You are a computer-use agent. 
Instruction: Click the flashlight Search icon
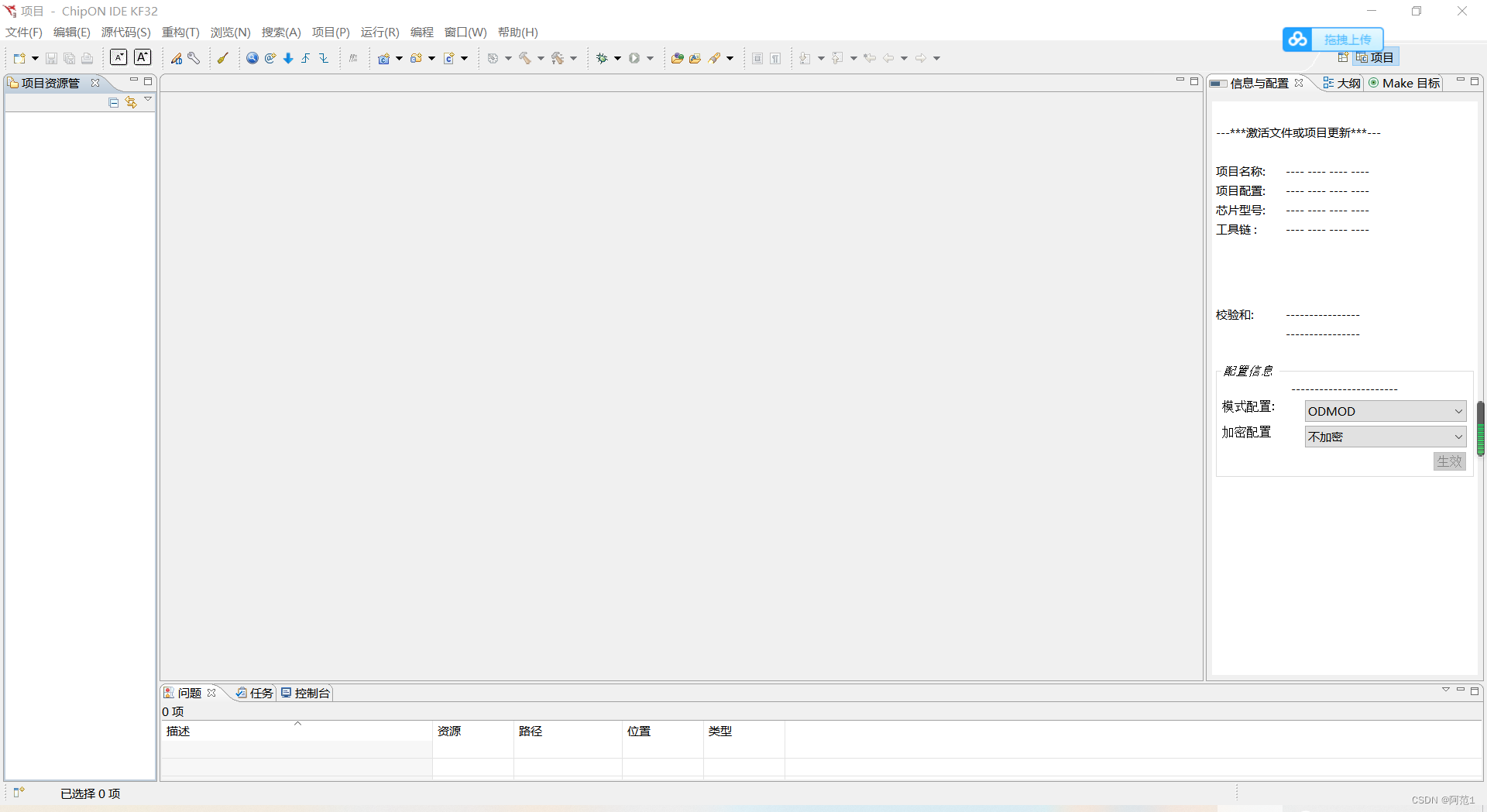click(714, 58)
